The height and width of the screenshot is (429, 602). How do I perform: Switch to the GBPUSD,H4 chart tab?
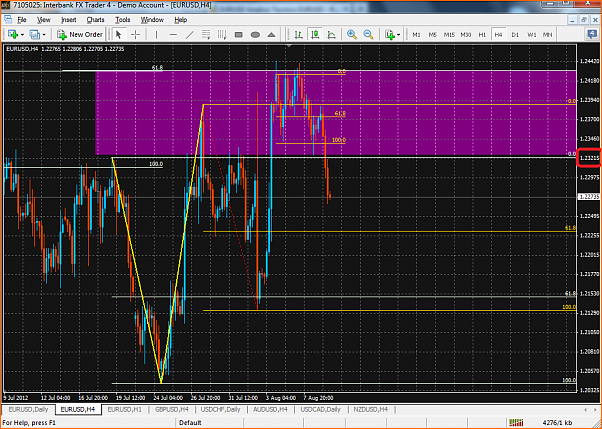[x=172, y=410]
